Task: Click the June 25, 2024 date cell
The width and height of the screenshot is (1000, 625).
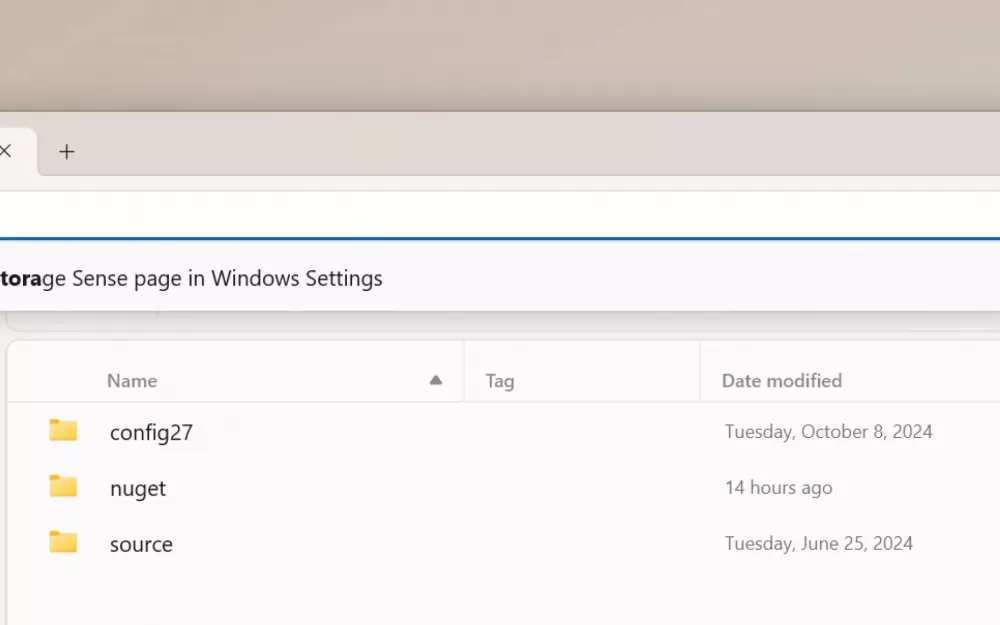Action: (x=818, y=544)
